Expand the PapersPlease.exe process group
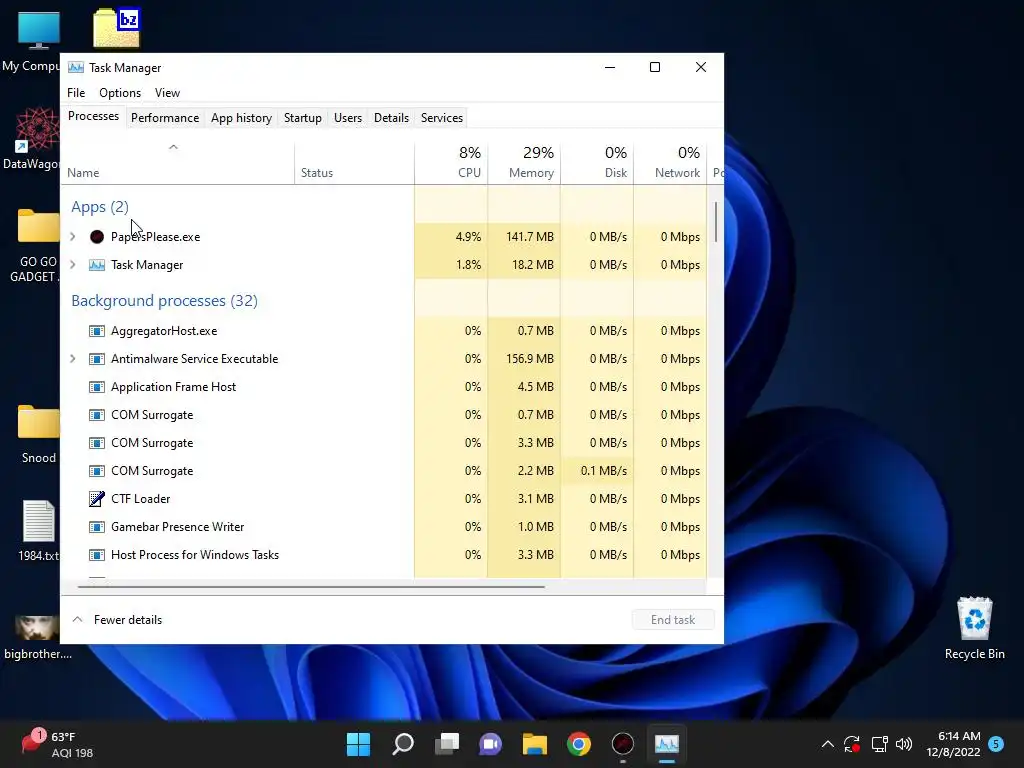 (x=73, y=237)
